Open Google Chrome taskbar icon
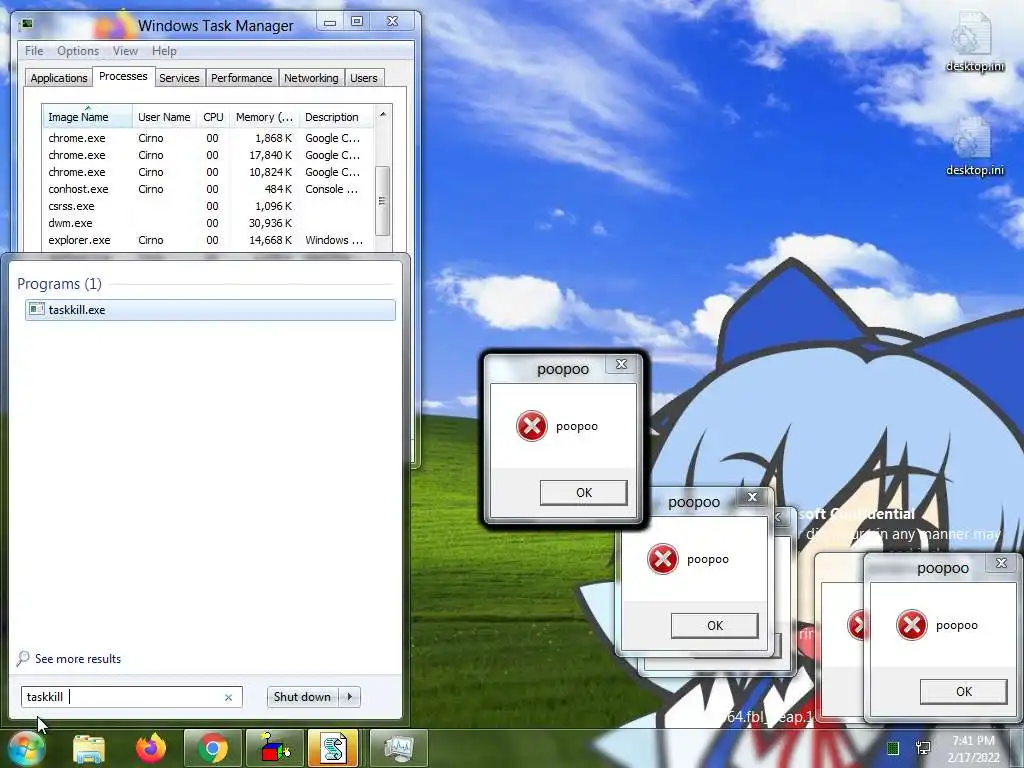Image resolution: width=1024 pixels, height=768 pixels. (x=212, y=748)
